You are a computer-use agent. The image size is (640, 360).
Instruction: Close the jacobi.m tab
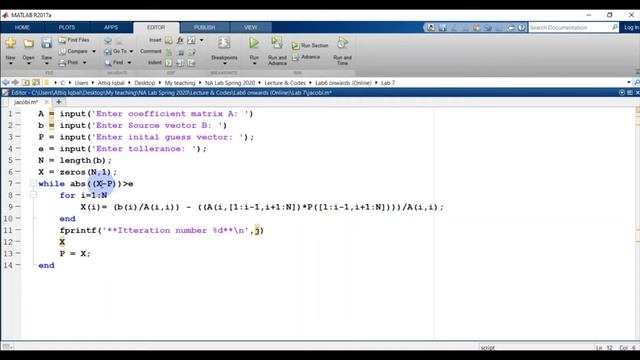pos(46,102)
